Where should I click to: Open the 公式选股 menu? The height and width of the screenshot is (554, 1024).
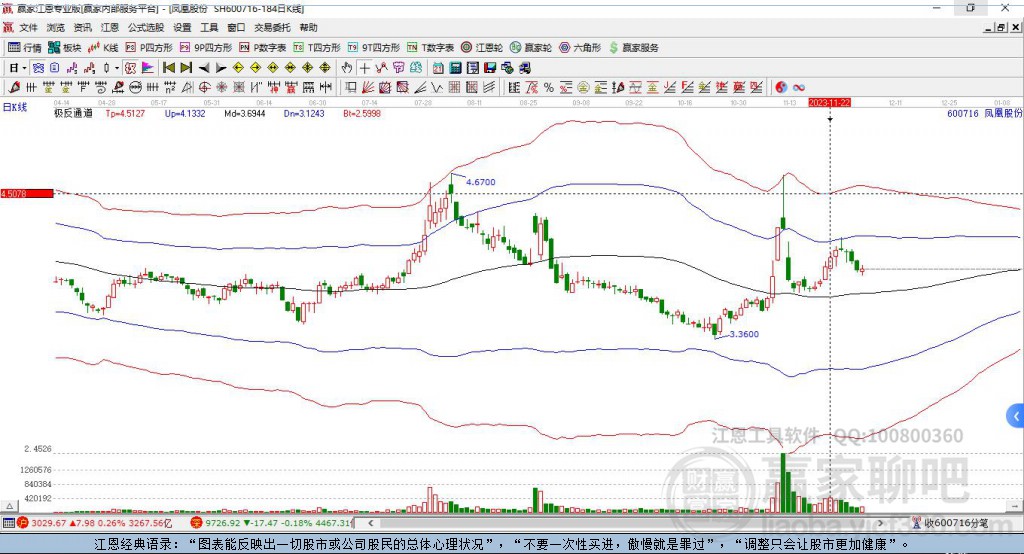pyautogui.click(x=145, y=28)
